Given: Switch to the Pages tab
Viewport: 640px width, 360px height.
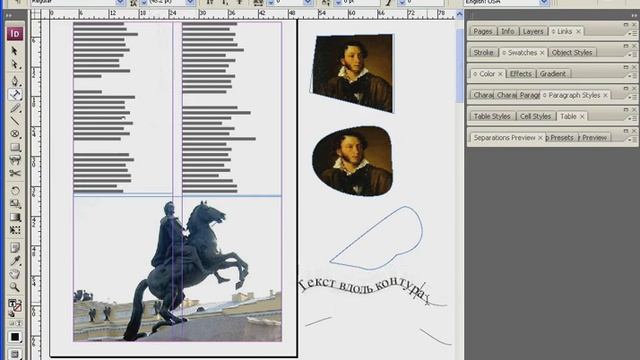Looking at the screenshot, I should coord(482,31).
